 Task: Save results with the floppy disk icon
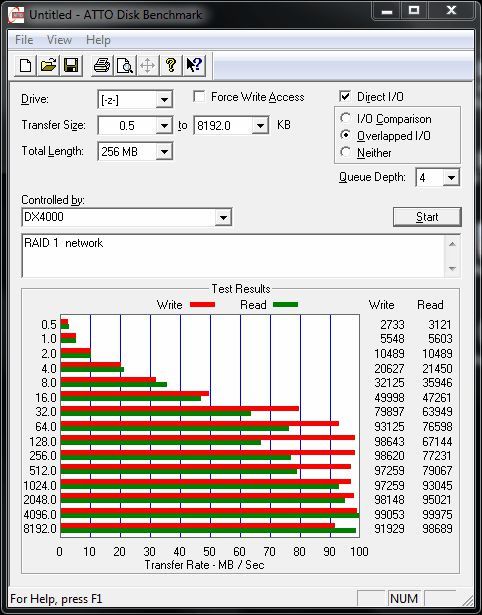pyautogui.click(x=71, y=65)
